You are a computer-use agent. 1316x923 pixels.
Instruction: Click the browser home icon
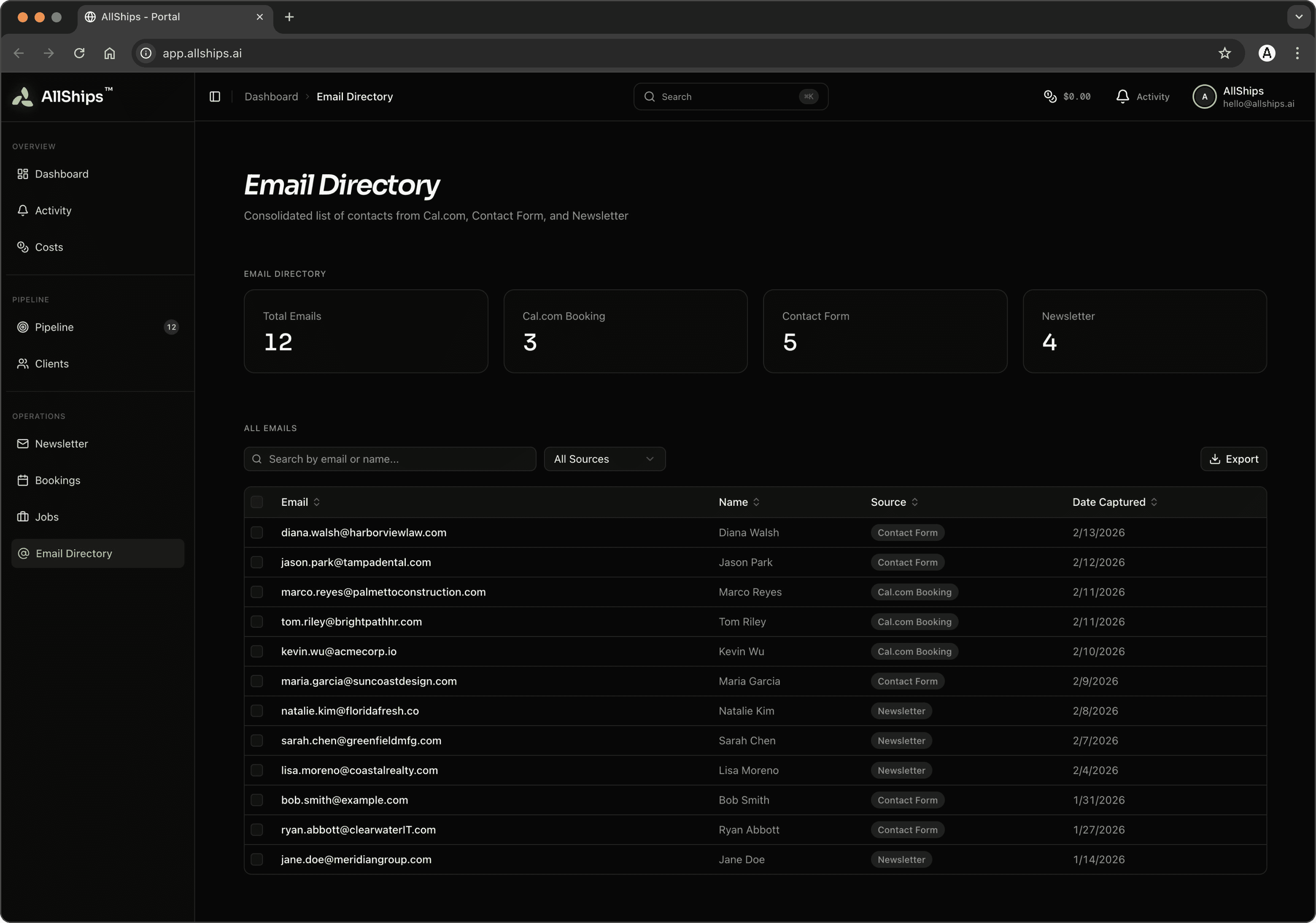pos(110,53)
